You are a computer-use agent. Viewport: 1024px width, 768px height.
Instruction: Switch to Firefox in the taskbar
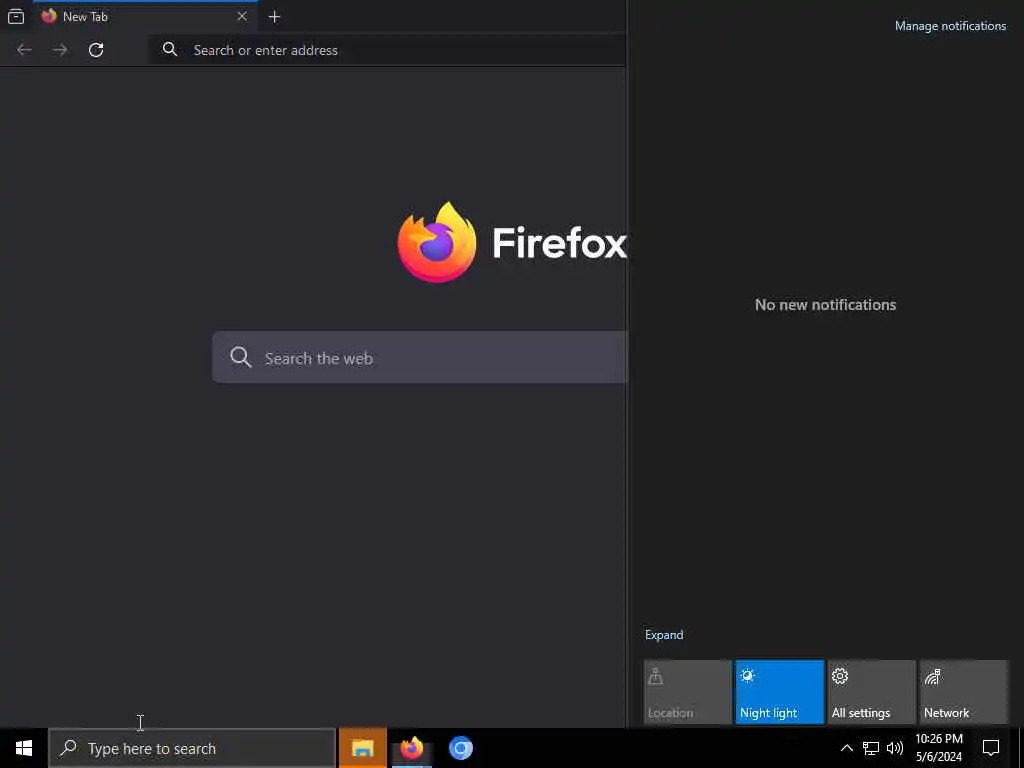pos(411,748)
